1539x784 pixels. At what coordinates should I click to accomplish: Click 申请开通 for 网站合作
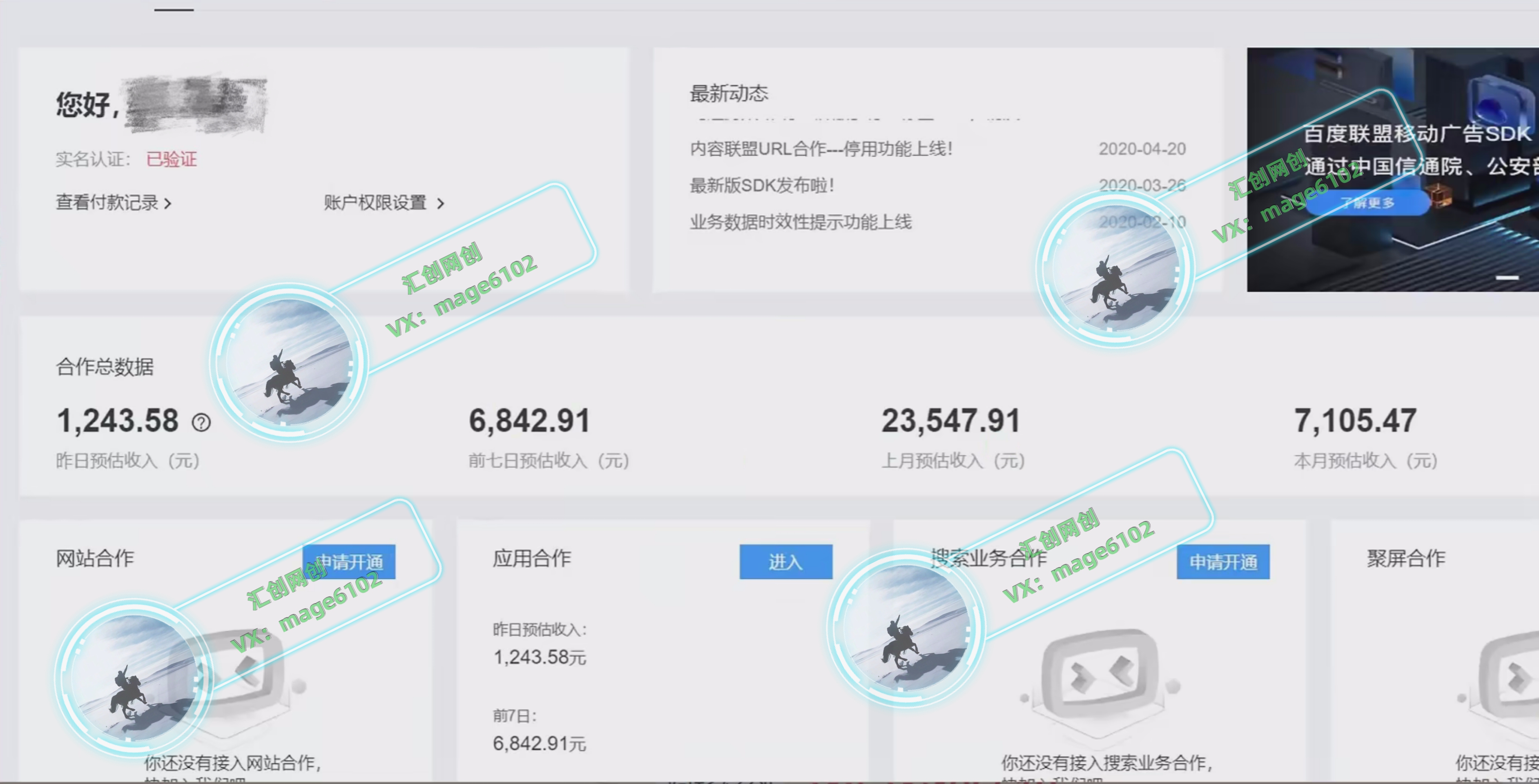tap(350, 561)
